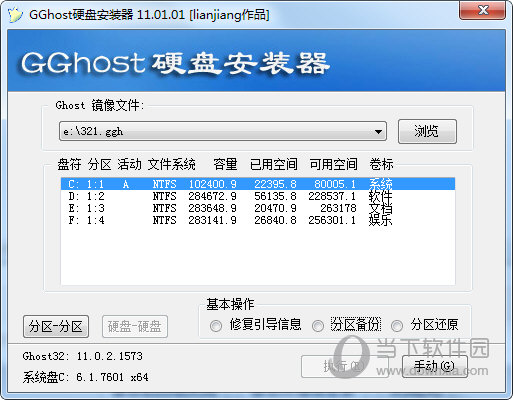Screen dimensions: 513x400
Task: Click the 可用空间 column header
Action: coord(333,164)
